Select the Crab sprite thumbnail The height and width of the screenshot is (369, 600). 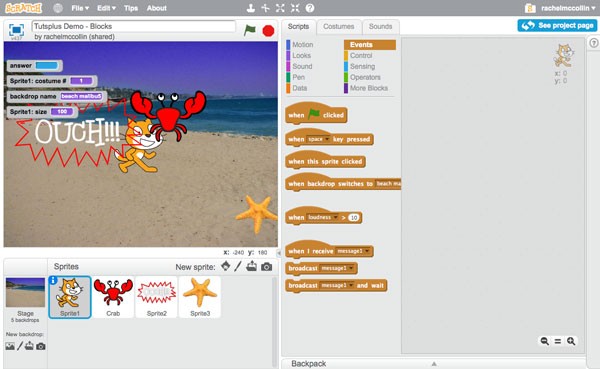113,297
